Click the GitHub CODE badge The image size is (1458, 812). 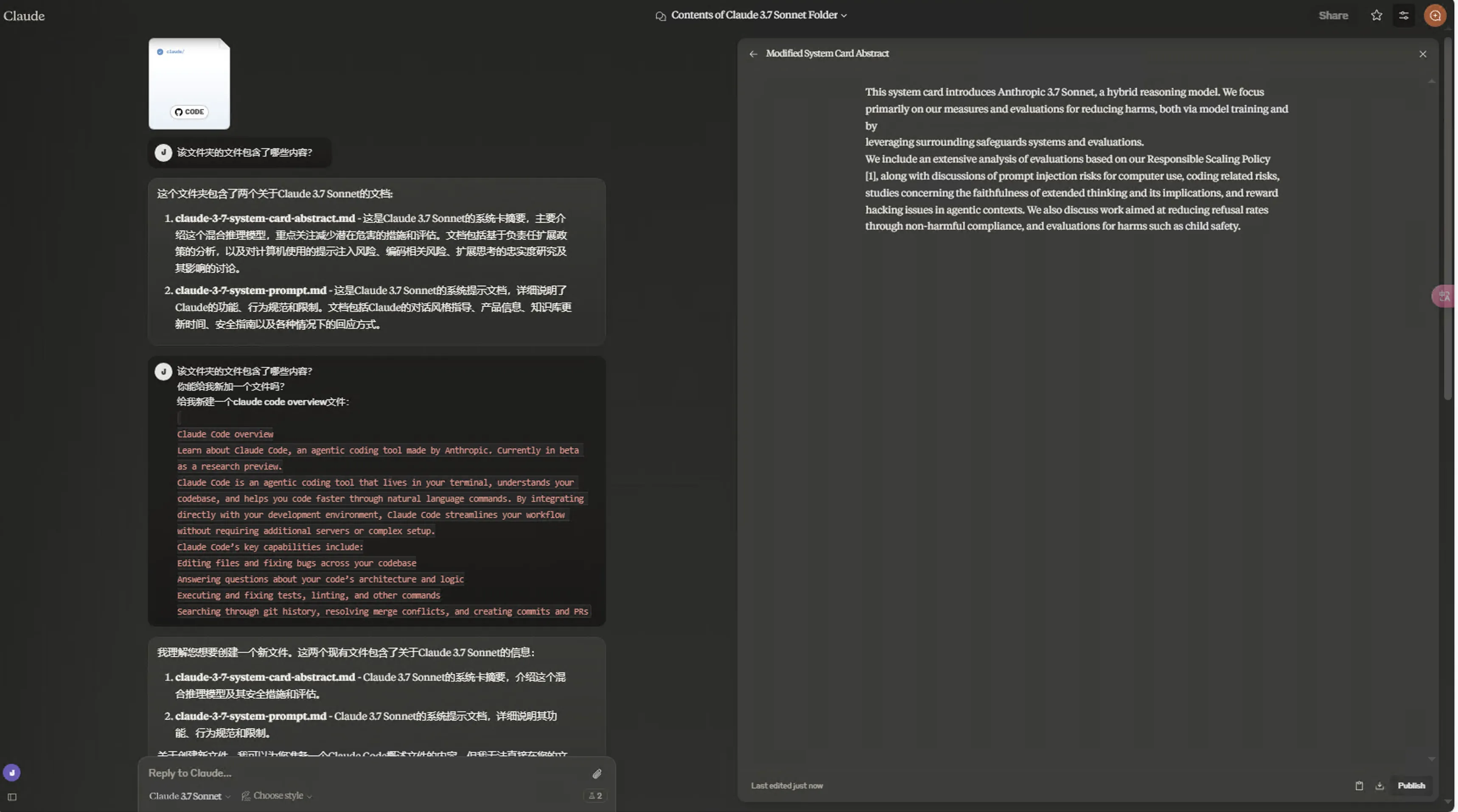189,112
